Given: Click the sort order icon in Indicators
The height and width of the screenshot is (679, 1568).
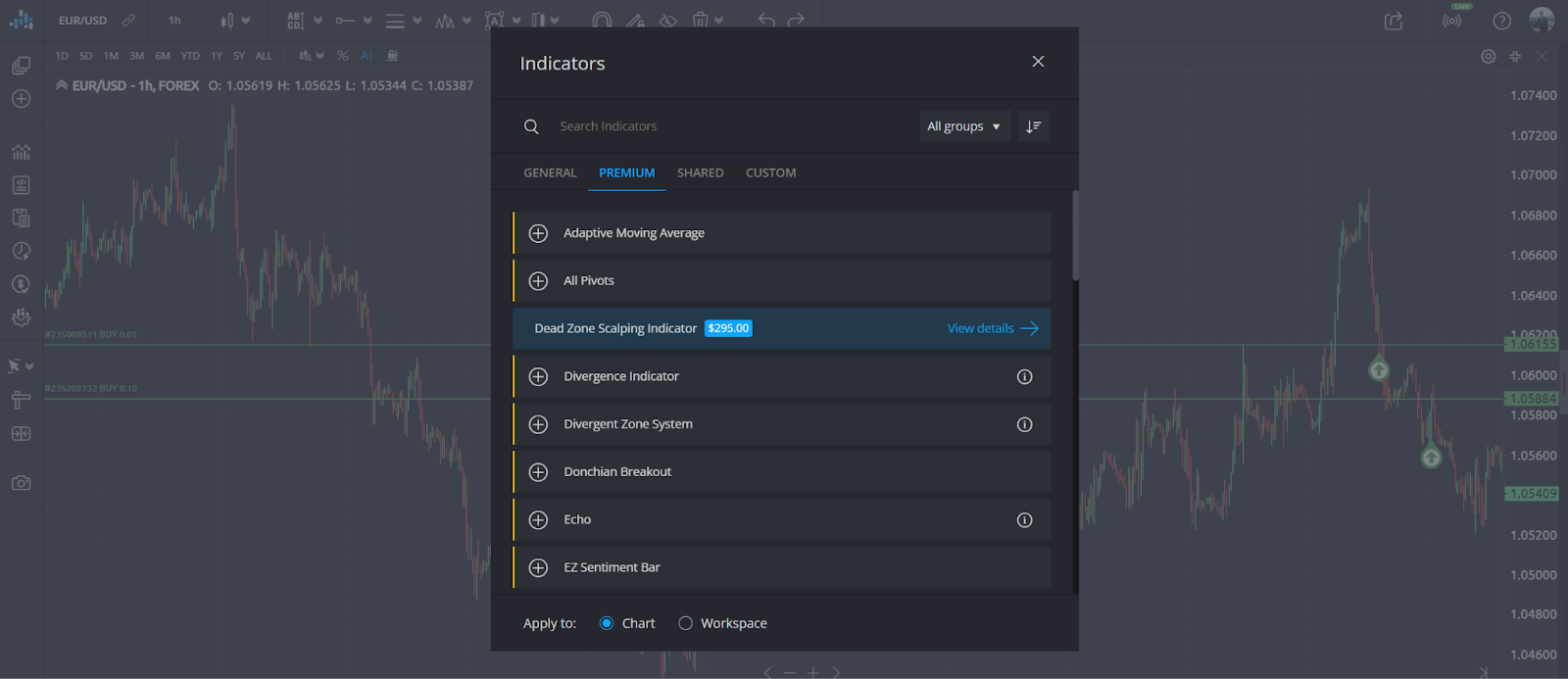Looking at the screenshot, I should click(x=1033, y=126).
